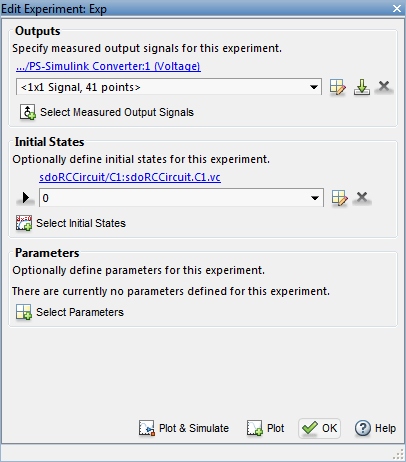Expand the initial state details triangle
This screenshot has height=462, width=406.
26,198
